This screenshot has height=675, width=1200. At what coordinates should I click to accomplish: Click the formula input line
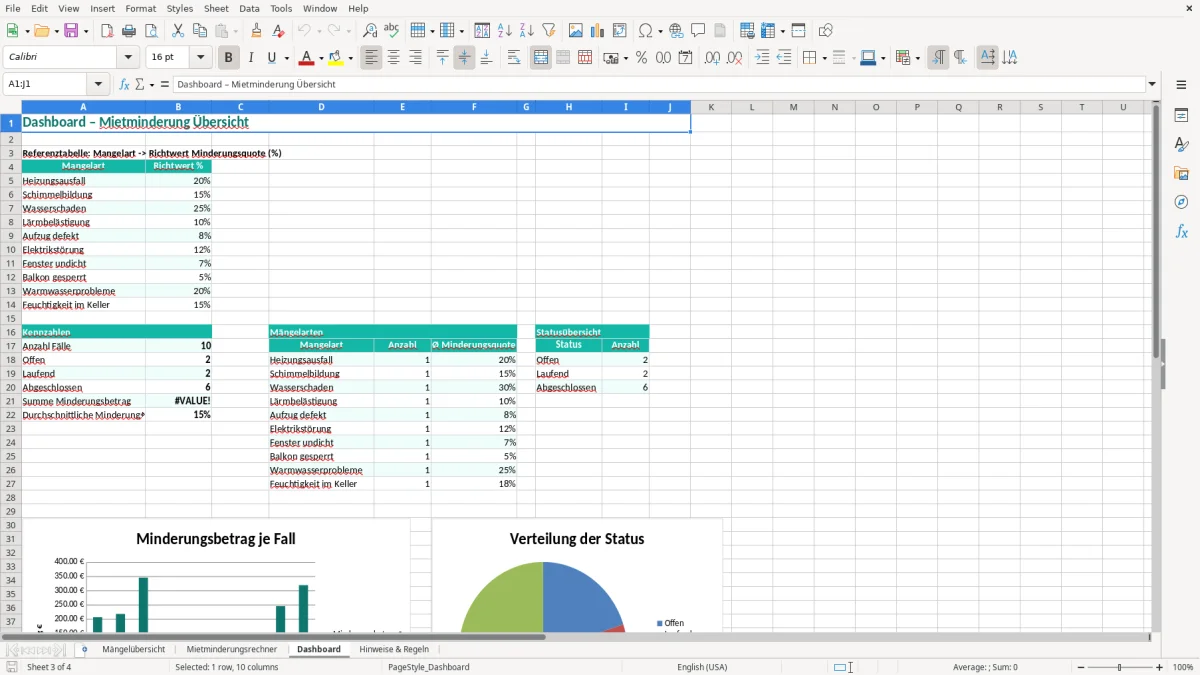[659, 85]
